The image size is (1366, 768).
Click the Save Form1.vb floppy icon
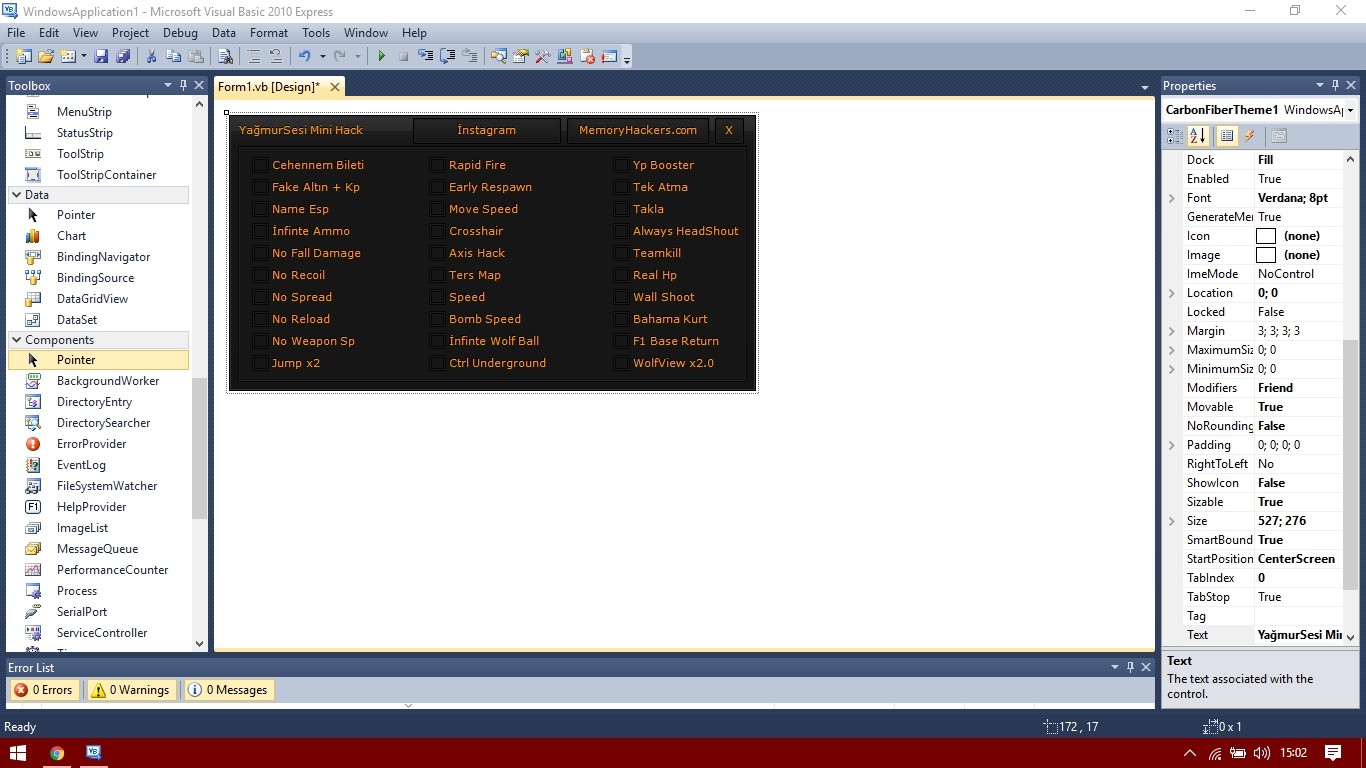tap(101, 57)
